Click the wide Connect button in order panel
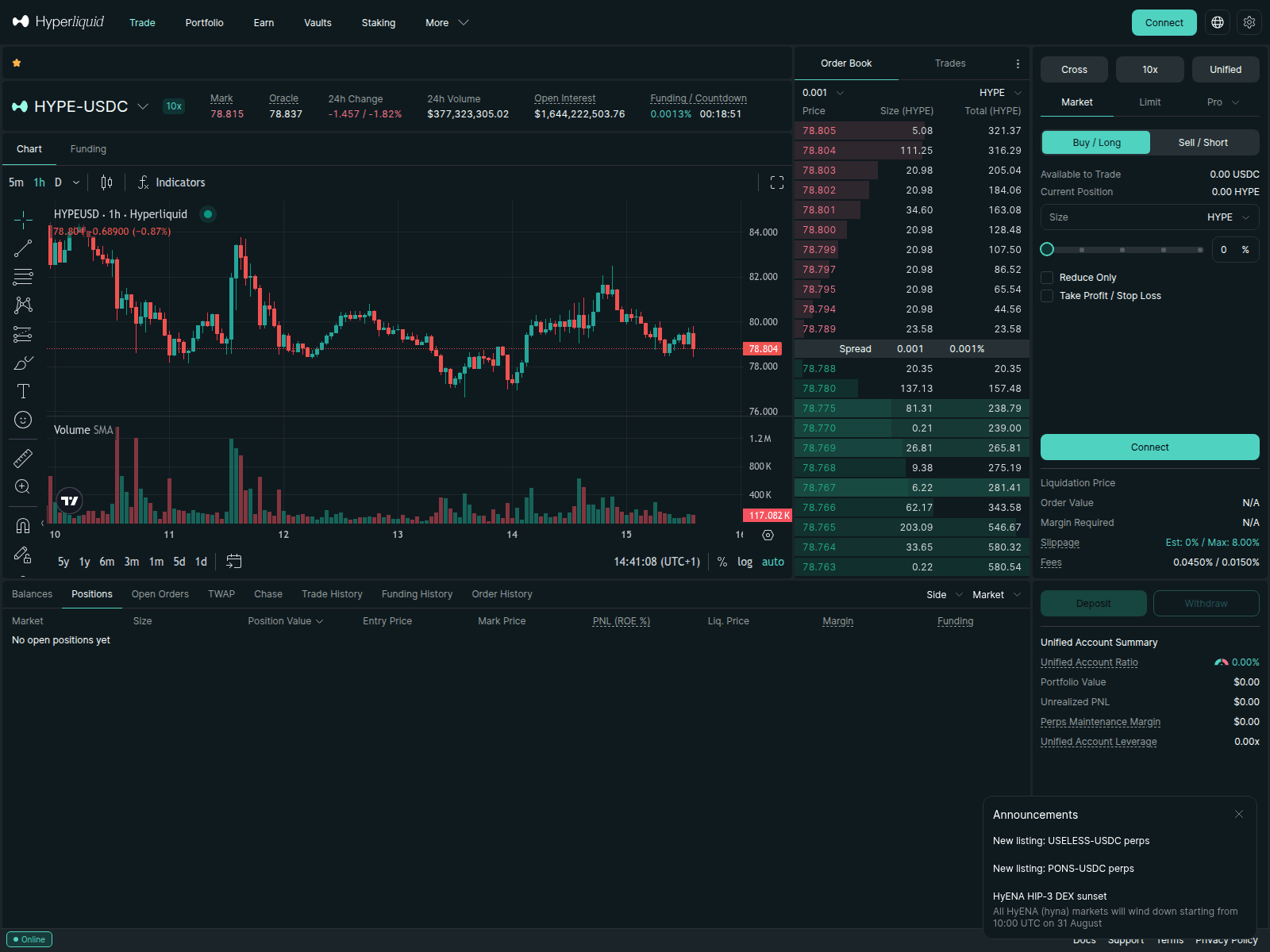 (x=1150, y=447)
